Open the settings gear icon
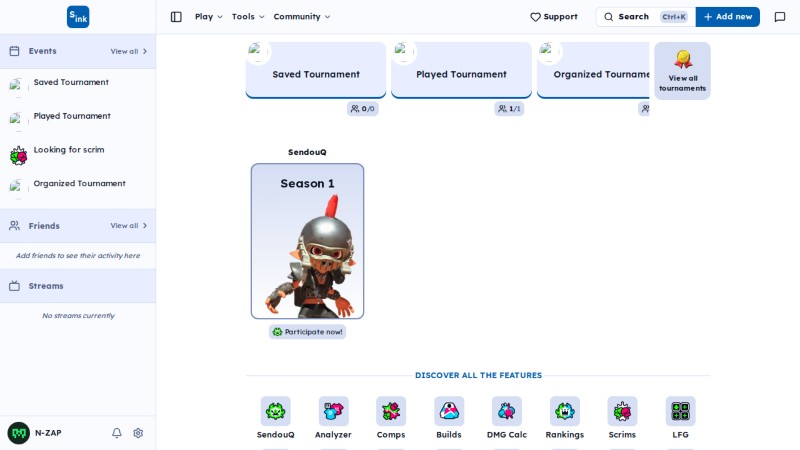Screen dimensions: 800x450 (x=138, y=433)
